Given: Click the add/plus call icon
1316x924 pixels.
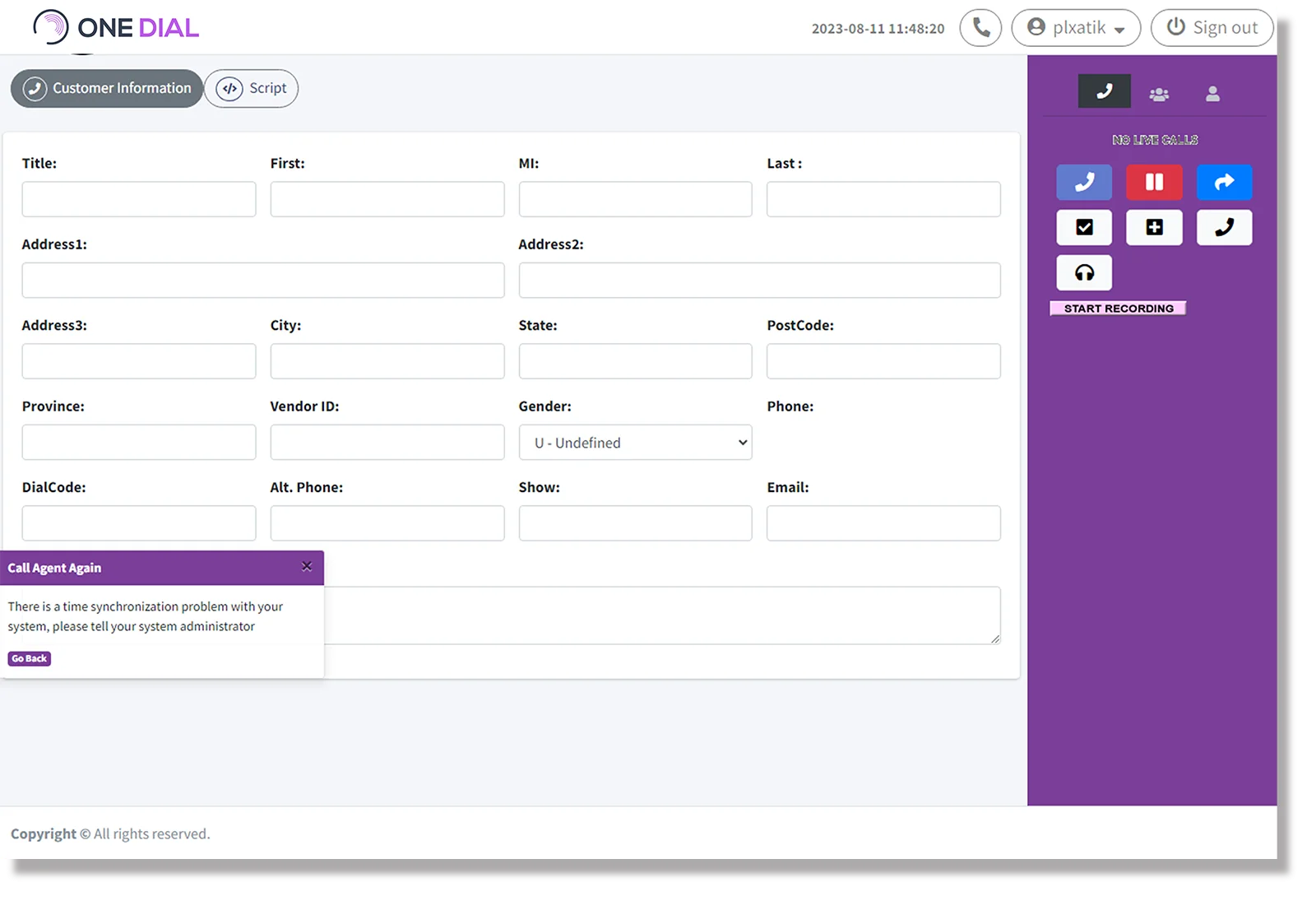Looking at the screenshot, I should click(1154, 228).
